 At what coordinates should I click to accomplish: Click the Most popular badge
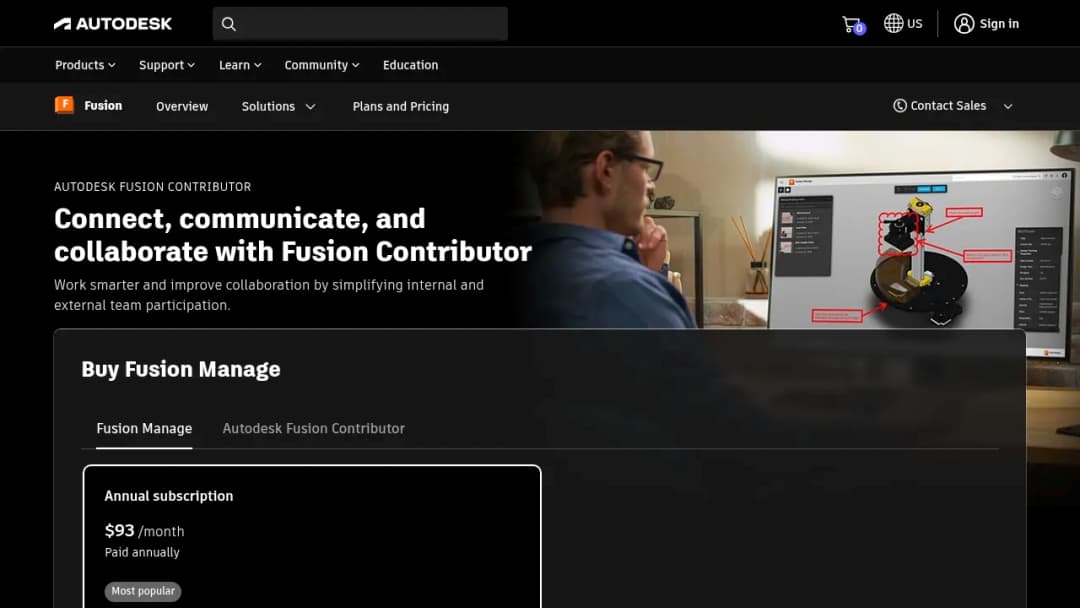point(143,591)
